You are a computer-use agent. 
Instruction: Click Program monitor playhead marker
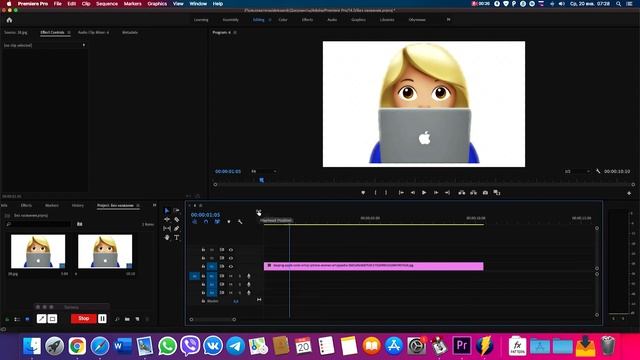point(262,180)
